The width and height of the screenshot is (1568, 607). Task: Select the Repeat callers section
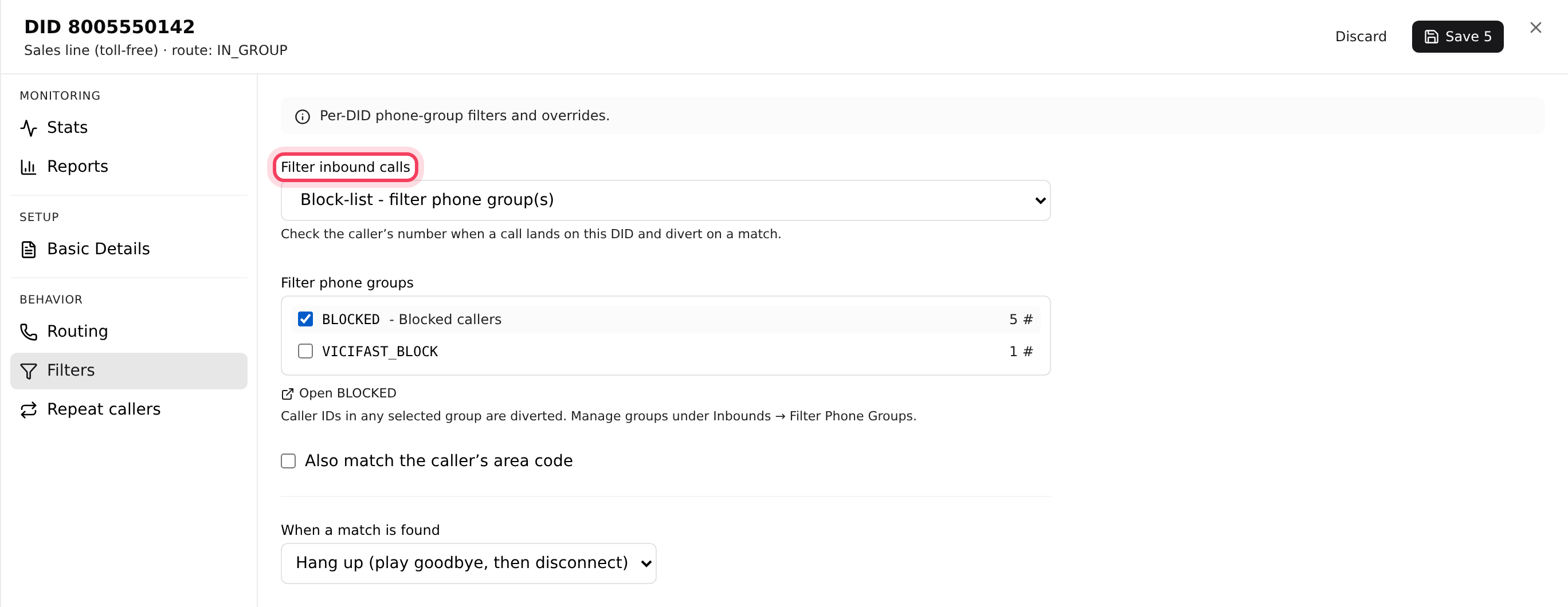click(129, 410)
